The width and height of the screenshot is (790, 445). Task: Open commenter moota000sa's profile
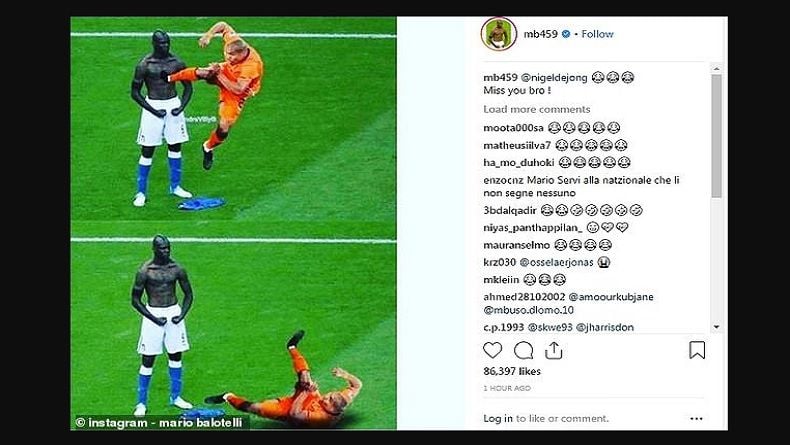(x=513, y=128)
